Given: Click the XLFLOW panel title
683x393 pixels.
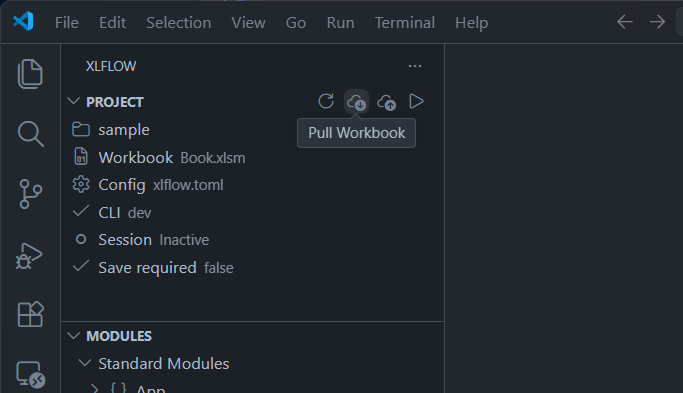Looking at the screenshot, I should tap(111, 66).
